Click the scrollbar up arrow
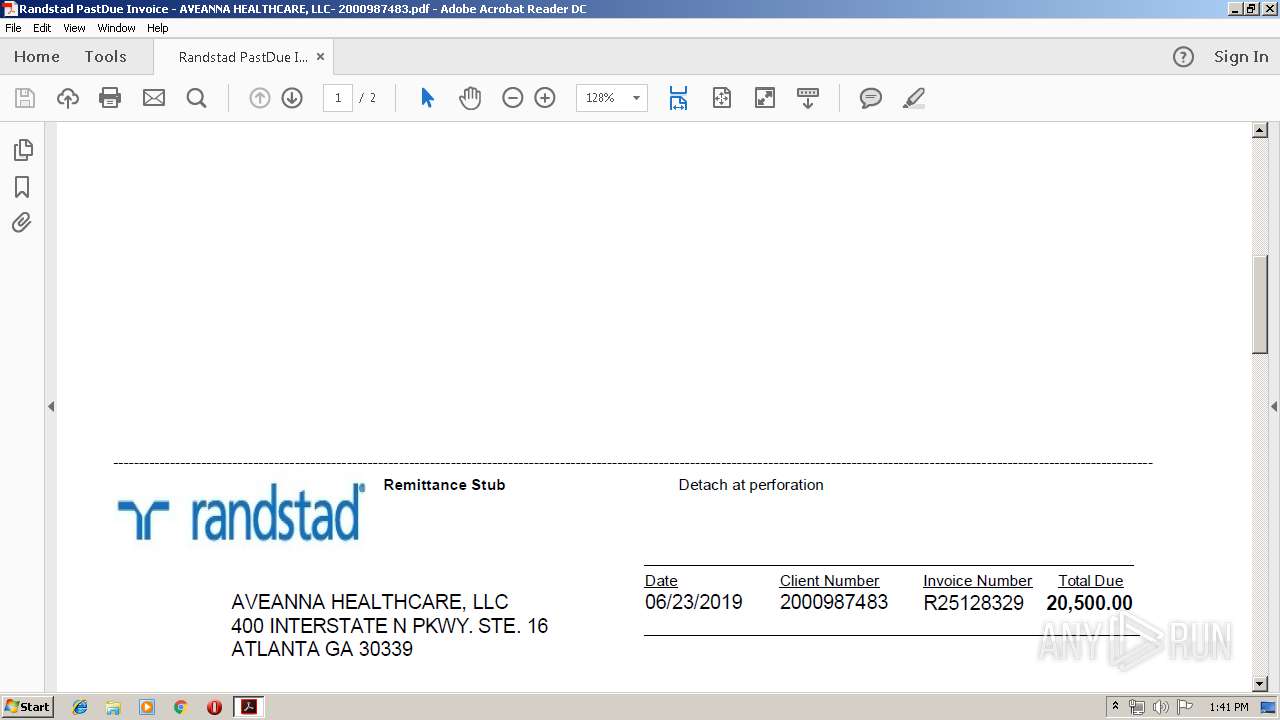This screenshot has height=720, width=1280. [x=1260, y=131]
